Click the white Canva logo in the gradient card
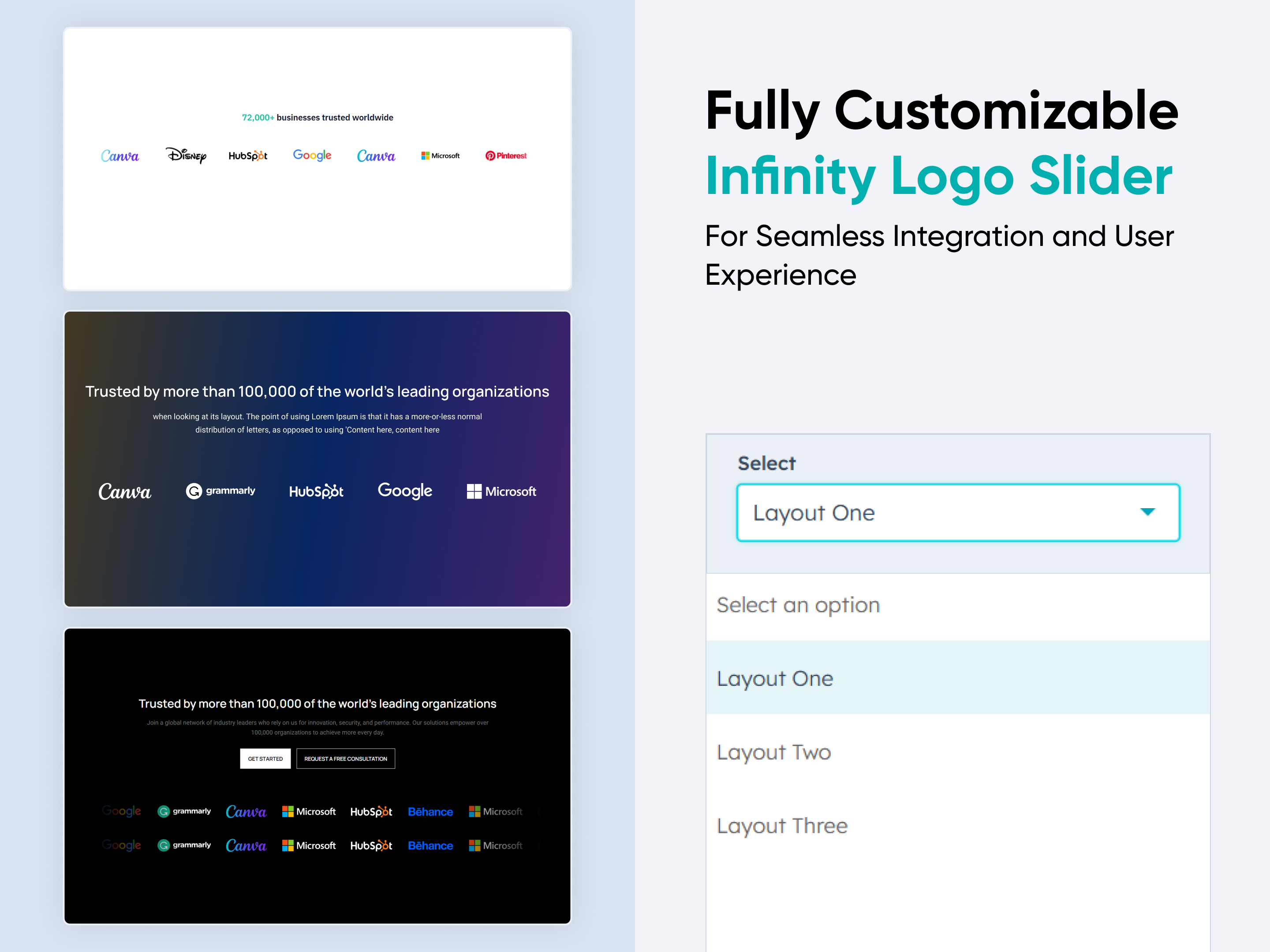The image size is (1270, 952). (x=125, y=491)
